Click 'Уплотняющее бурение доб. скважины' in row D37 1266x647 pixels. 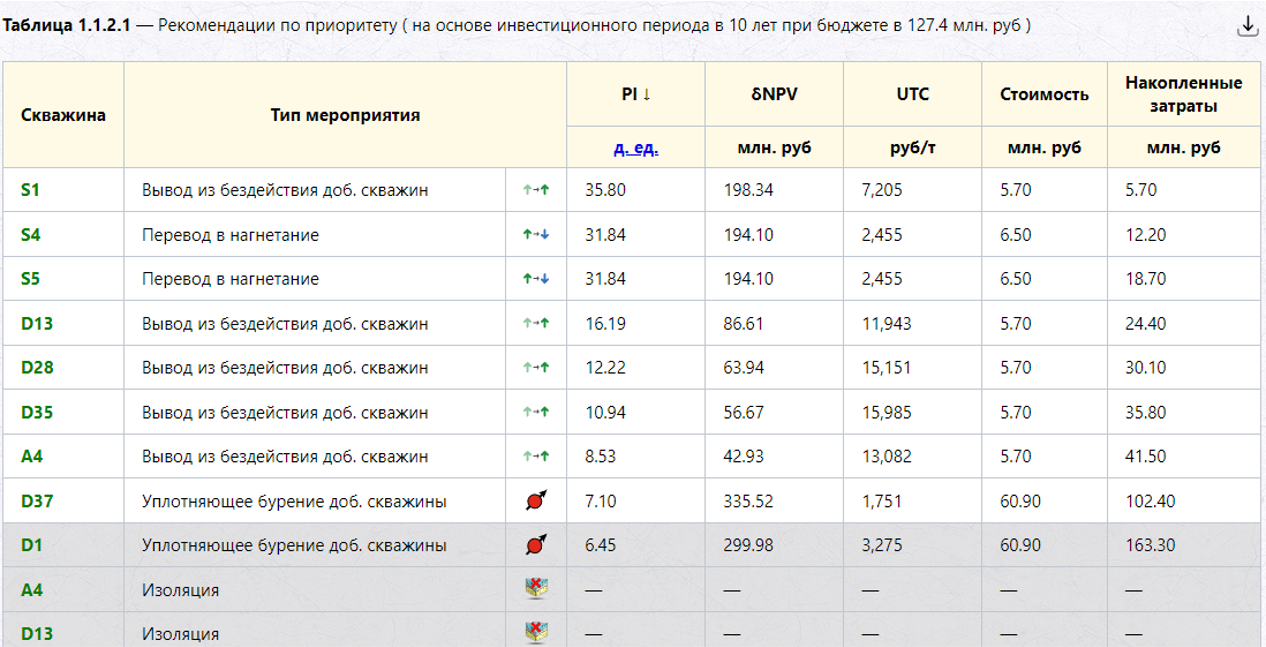coord(294,501)
